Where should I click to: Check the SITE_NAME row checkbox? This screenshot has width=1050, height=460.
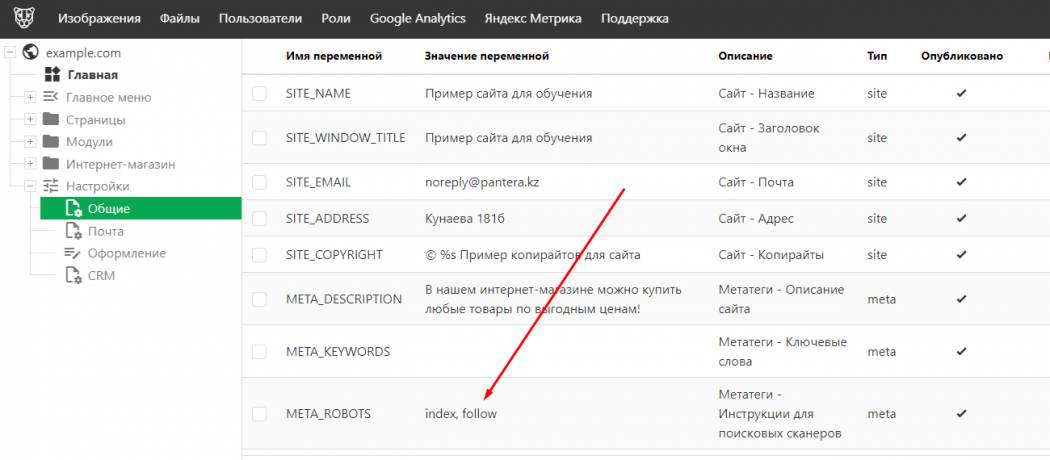click(x=260, y=94)
